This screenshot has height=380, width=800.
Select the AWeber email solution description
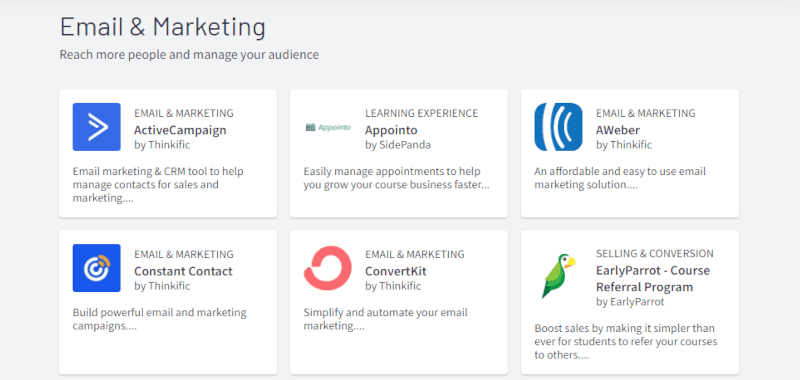tap(620, 178)
